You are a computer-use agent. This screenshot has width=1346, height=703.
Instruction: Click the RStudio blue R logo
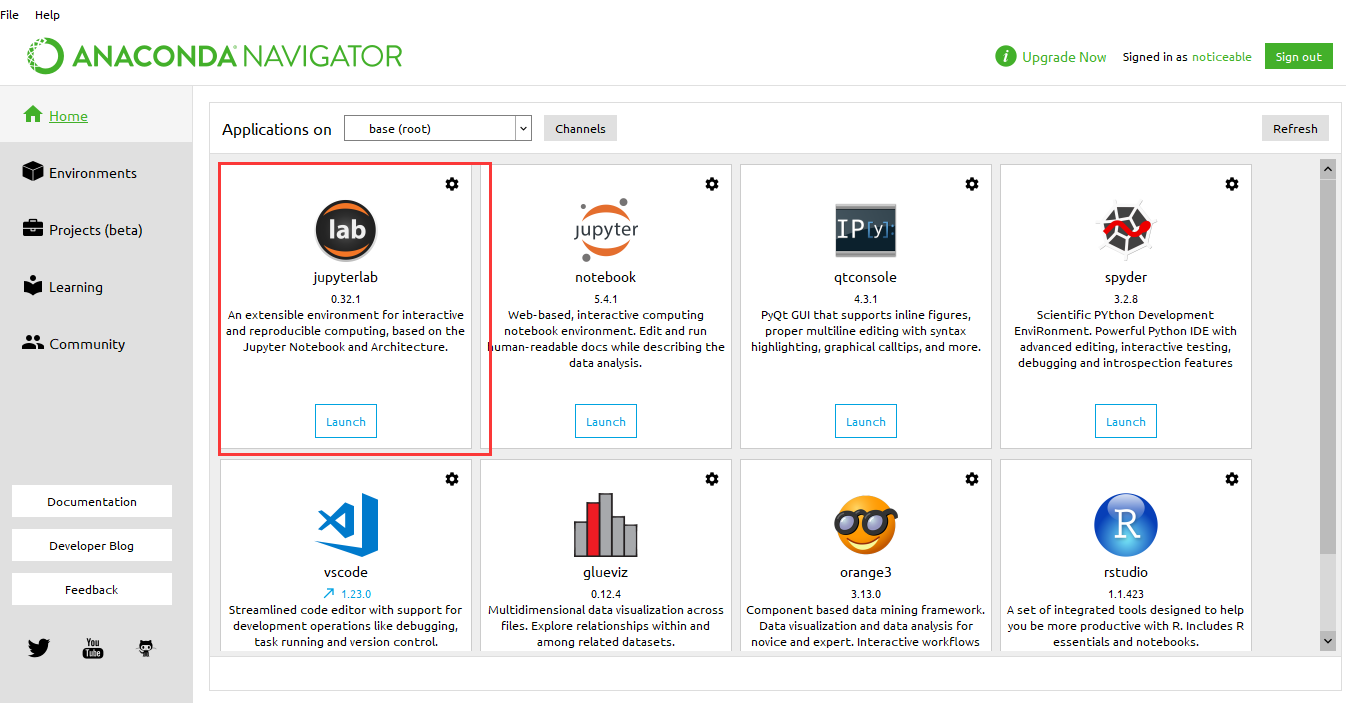1126,525
